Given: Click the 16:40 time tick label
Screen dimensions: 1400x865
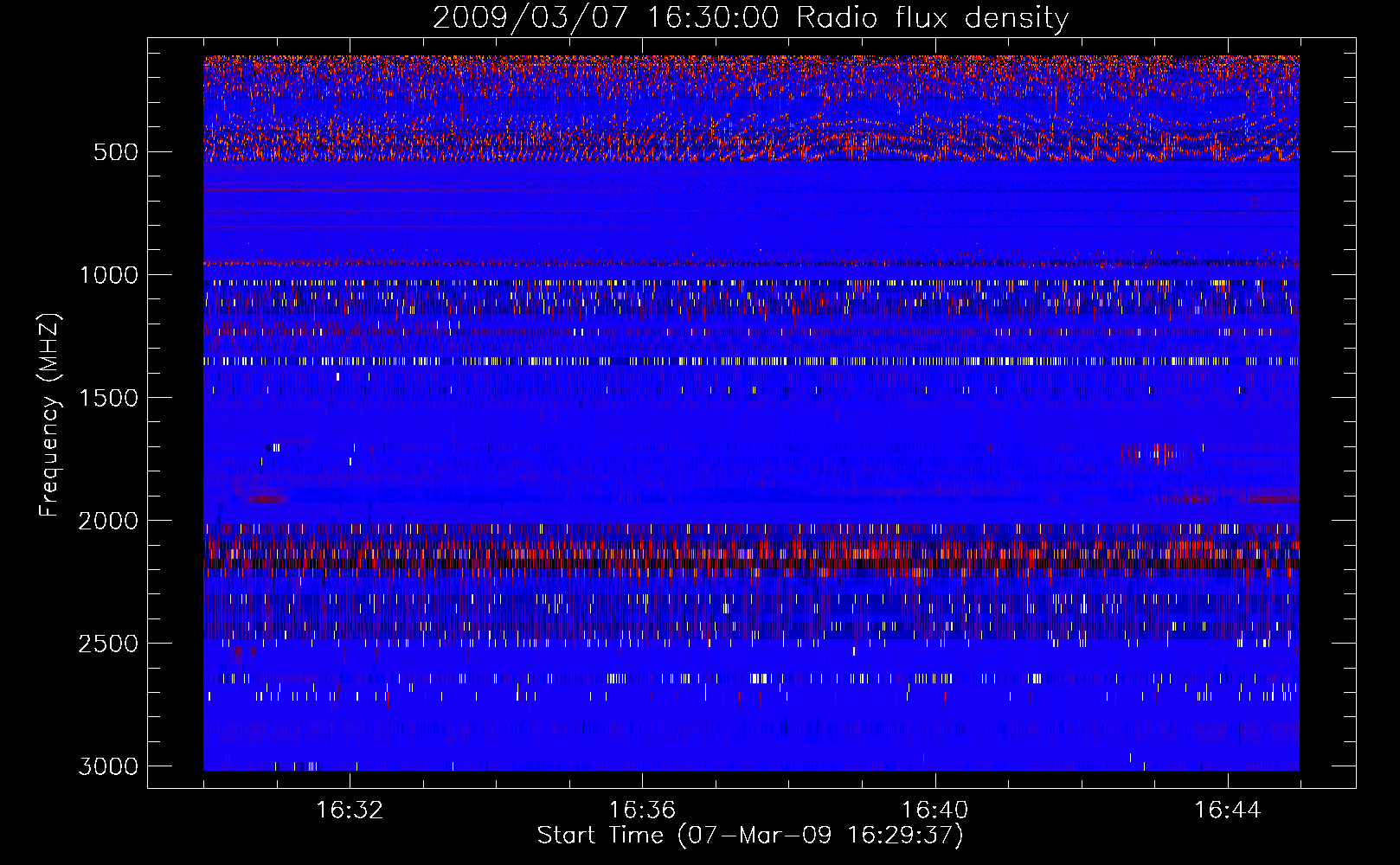Looking at the screenshot, I should click(x=934, y=811).
